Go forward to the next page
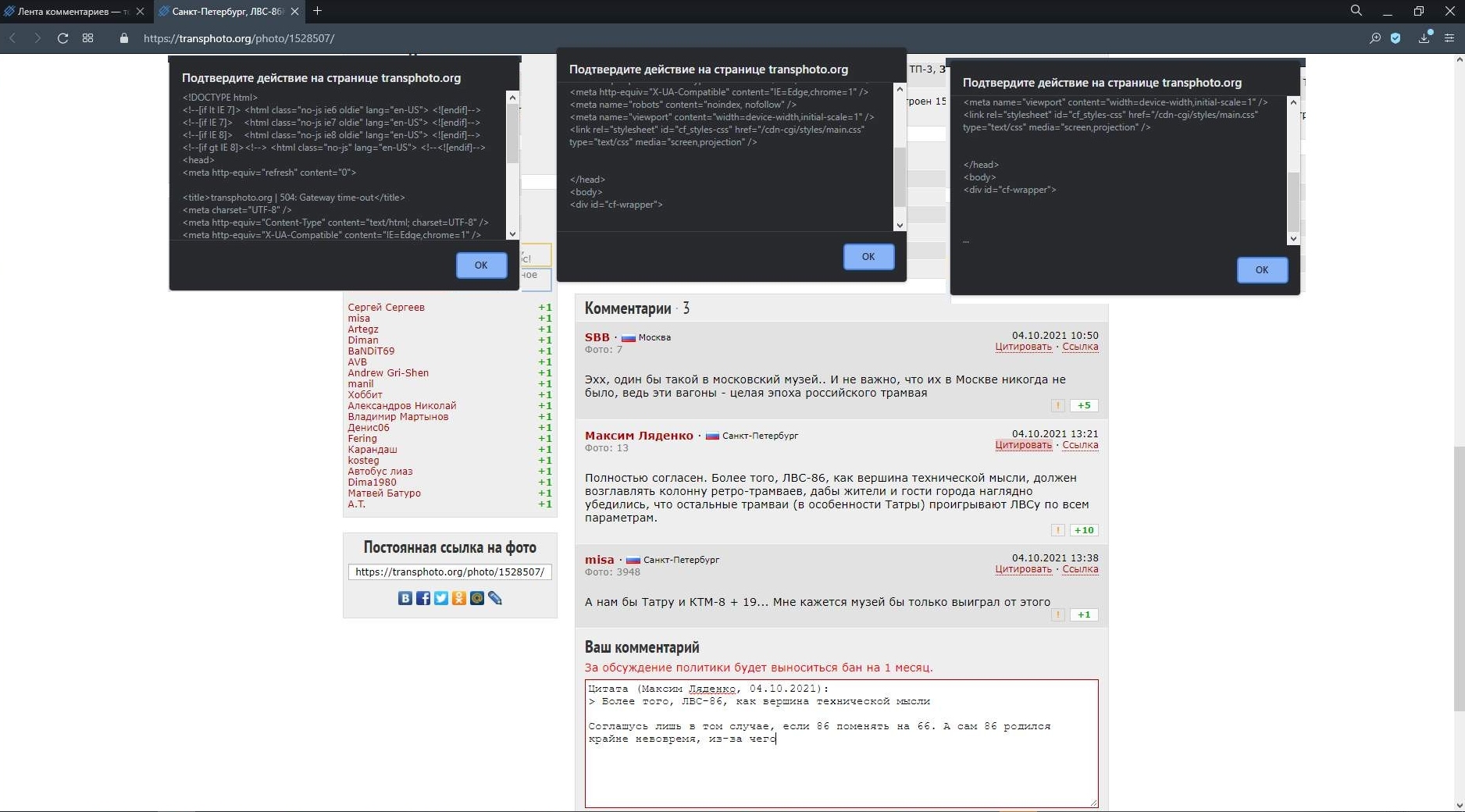Screen dimensions: 1465x812 pyautogui.click(x=37, y=38)
